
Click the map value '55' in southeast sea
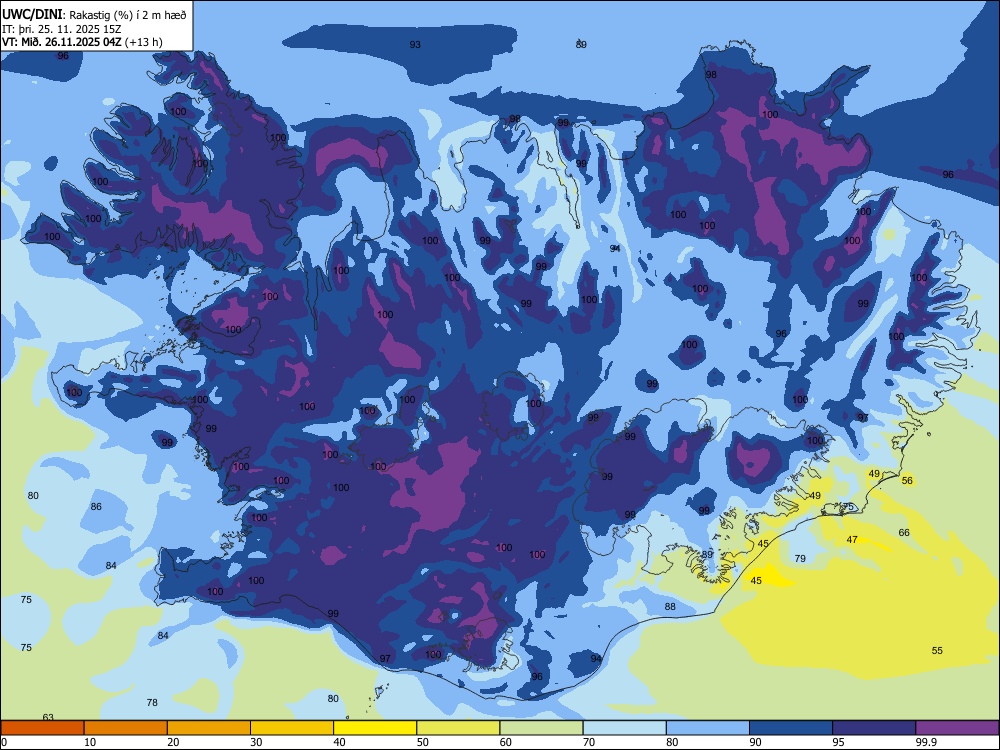point(937,651)
